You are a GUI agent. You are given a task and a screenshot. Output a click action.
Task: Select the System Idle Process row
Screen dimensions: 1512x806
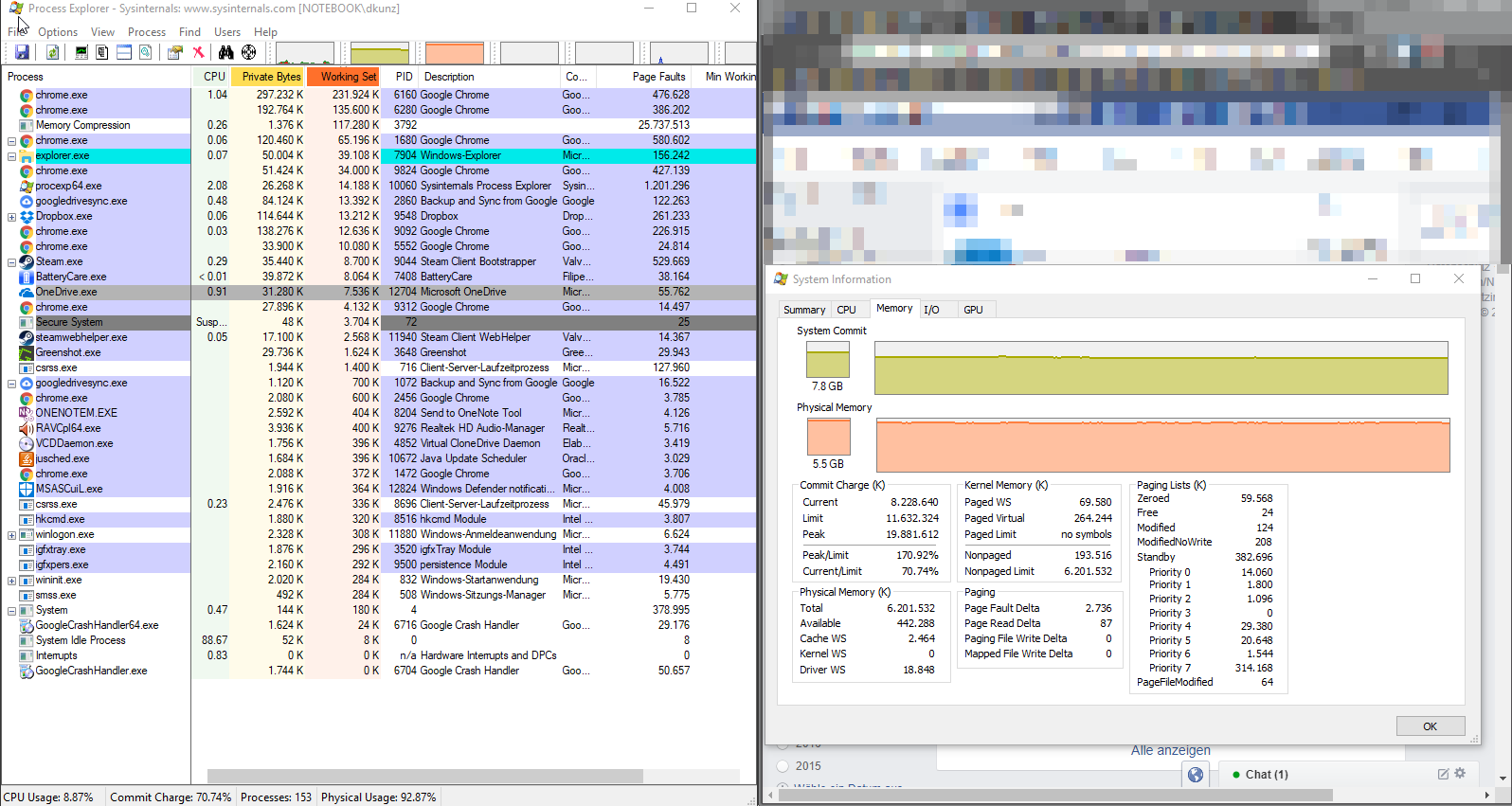click(x=379, y=640)
